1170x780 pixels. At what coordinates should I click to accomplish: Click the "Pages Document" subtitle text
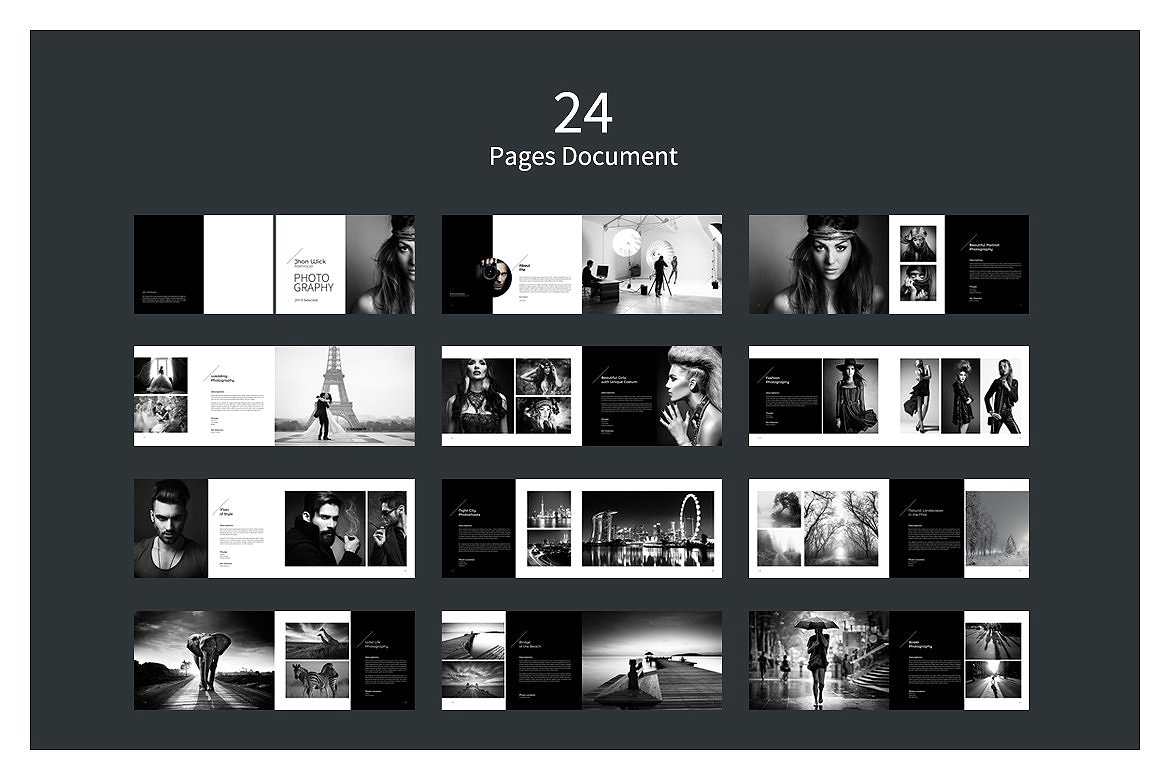click(583, 157)
